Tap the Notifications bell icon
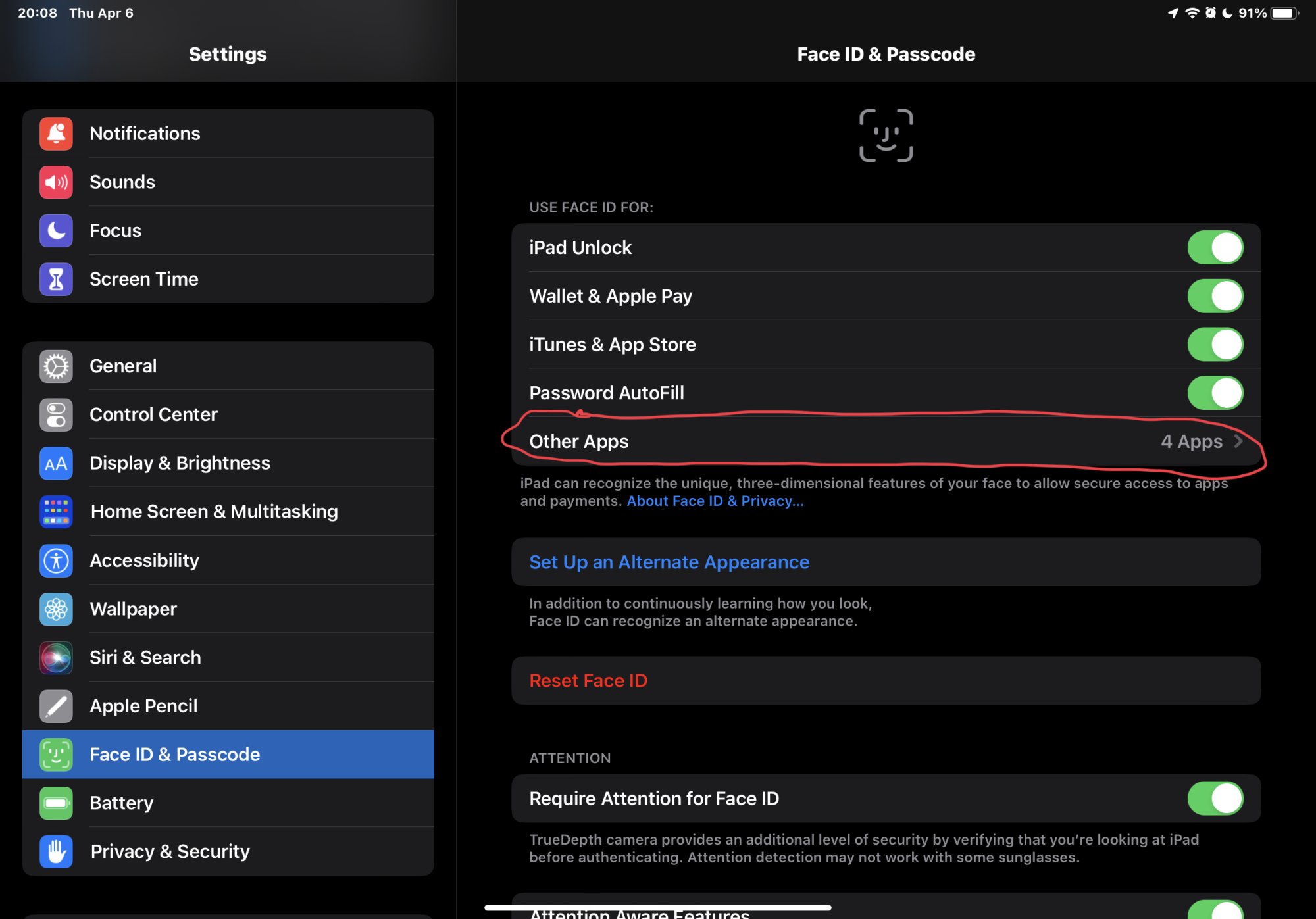This screenshot has height=919, width=1316. pyautogui.click(x=56, y=134)
